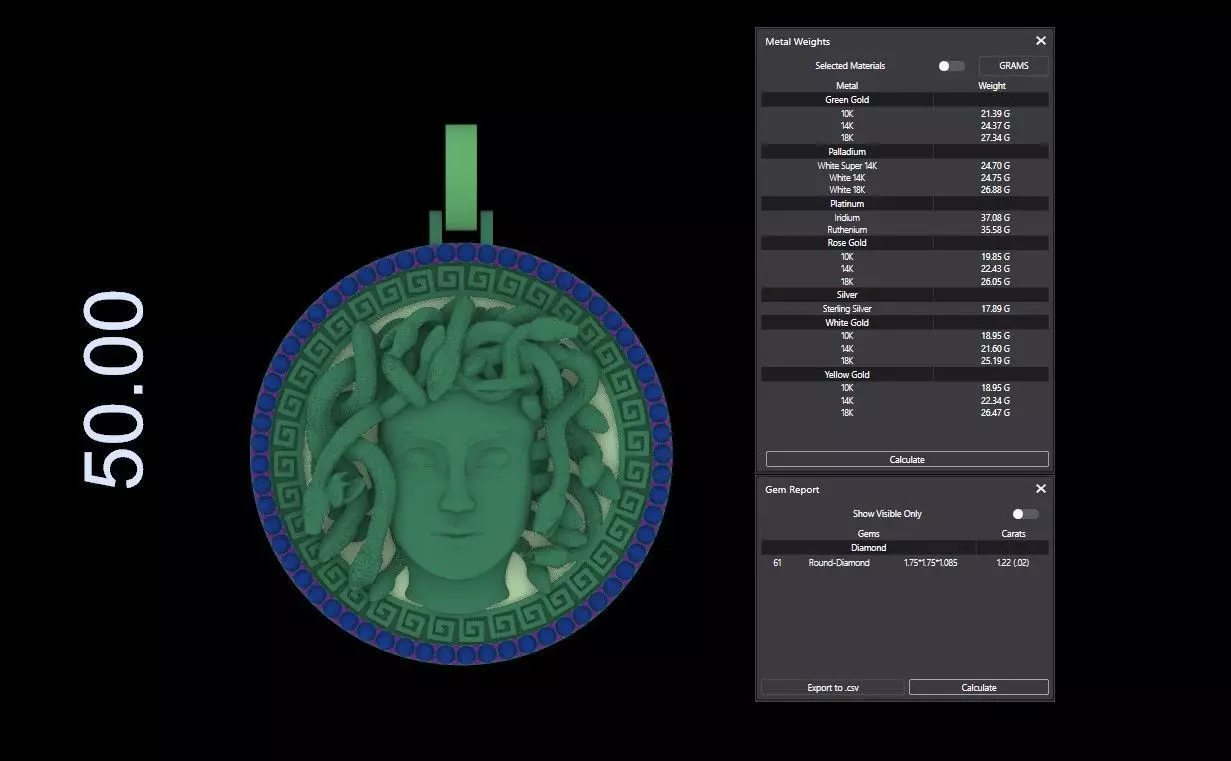Click the 50.00 dimension label
The image size is (1231, 761).
114,390
